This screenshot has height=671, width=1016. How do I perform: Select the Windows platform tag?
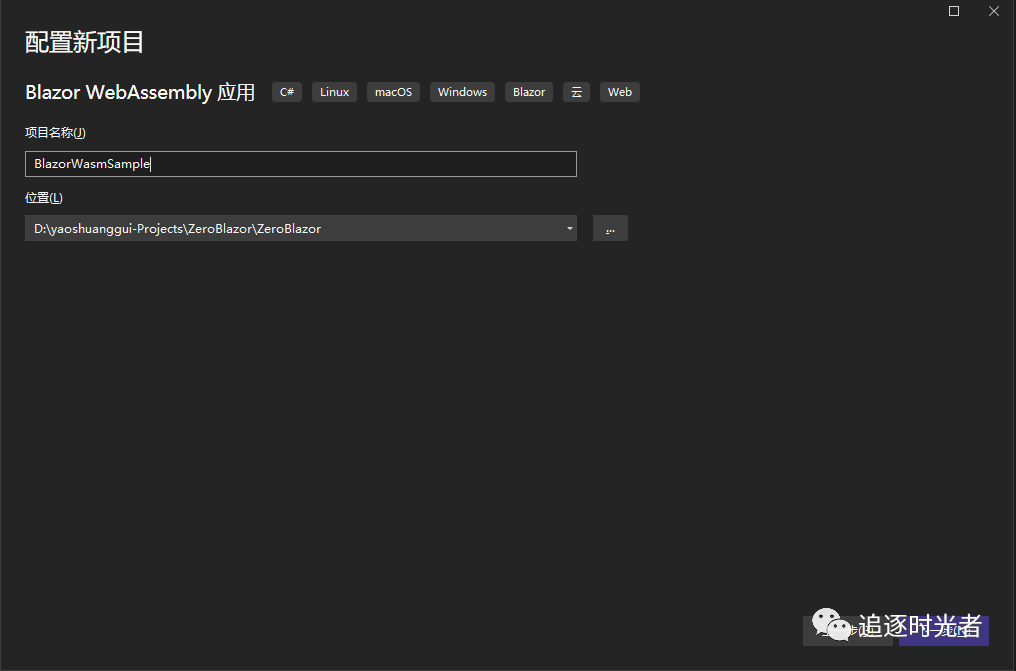click(462, 92)
